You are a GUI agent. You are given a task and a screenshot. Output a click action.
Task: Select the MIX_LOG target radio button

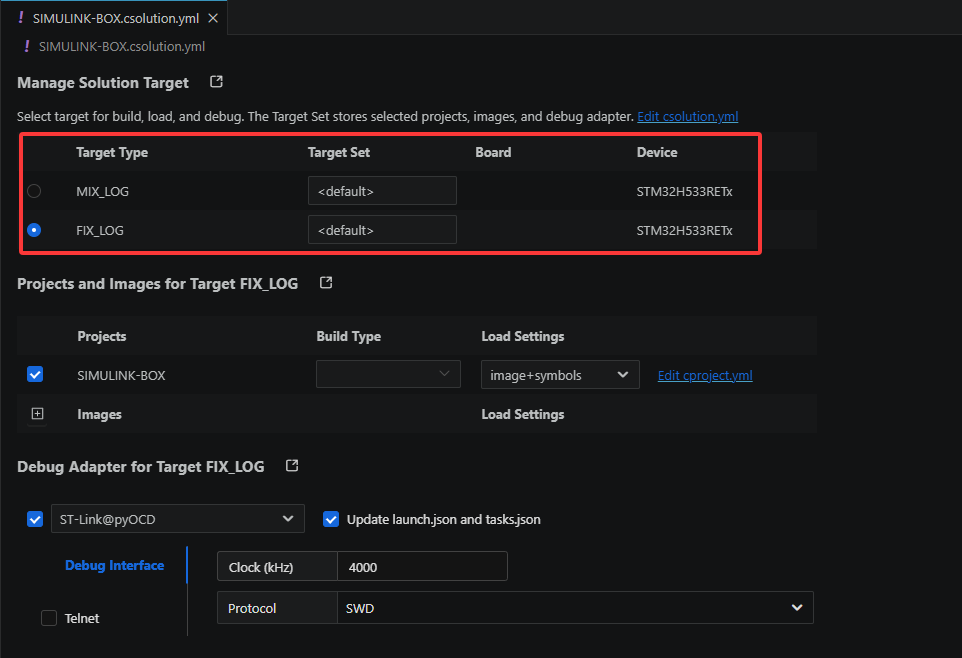(34, 191)
